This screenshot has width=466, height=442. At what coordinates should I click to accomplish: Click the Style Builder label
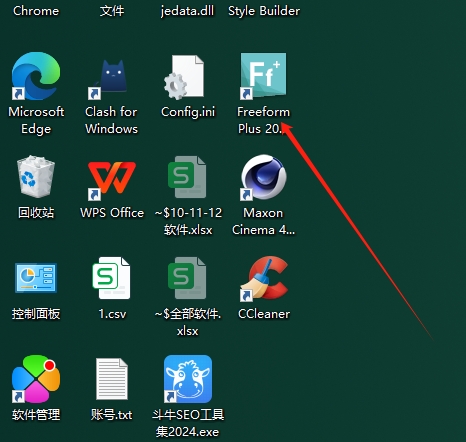(264, 11)
